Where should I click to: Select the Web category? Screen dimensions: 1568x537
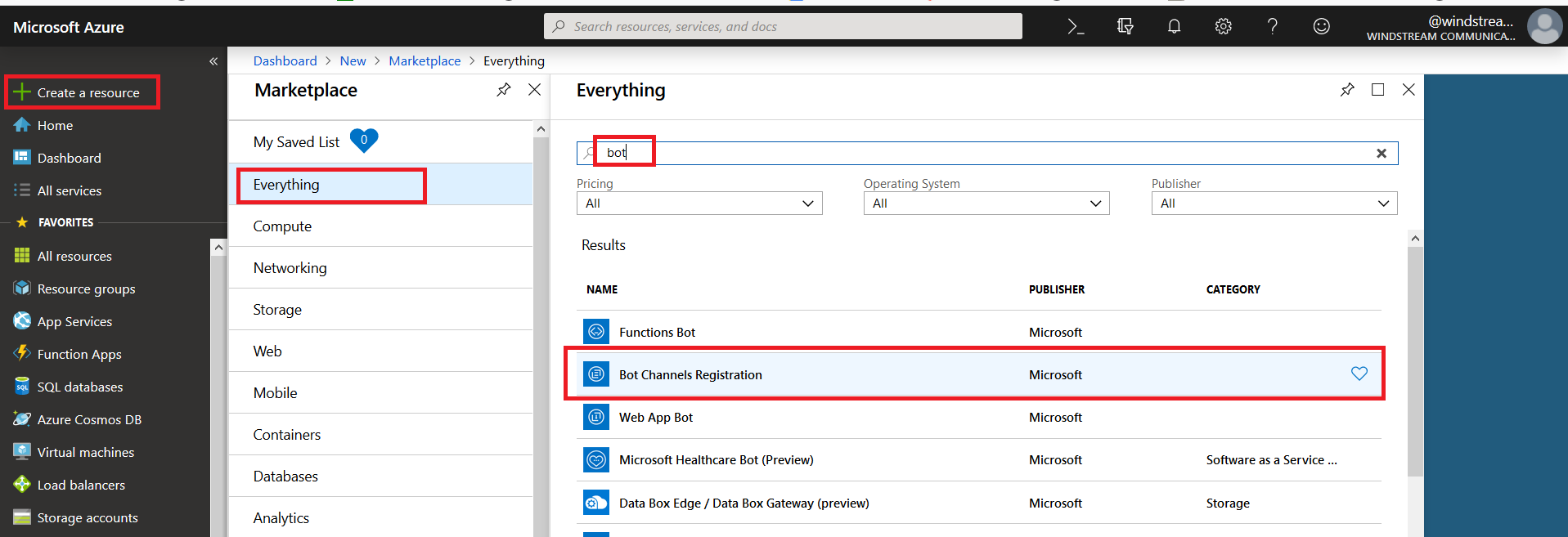coord(380,351)
